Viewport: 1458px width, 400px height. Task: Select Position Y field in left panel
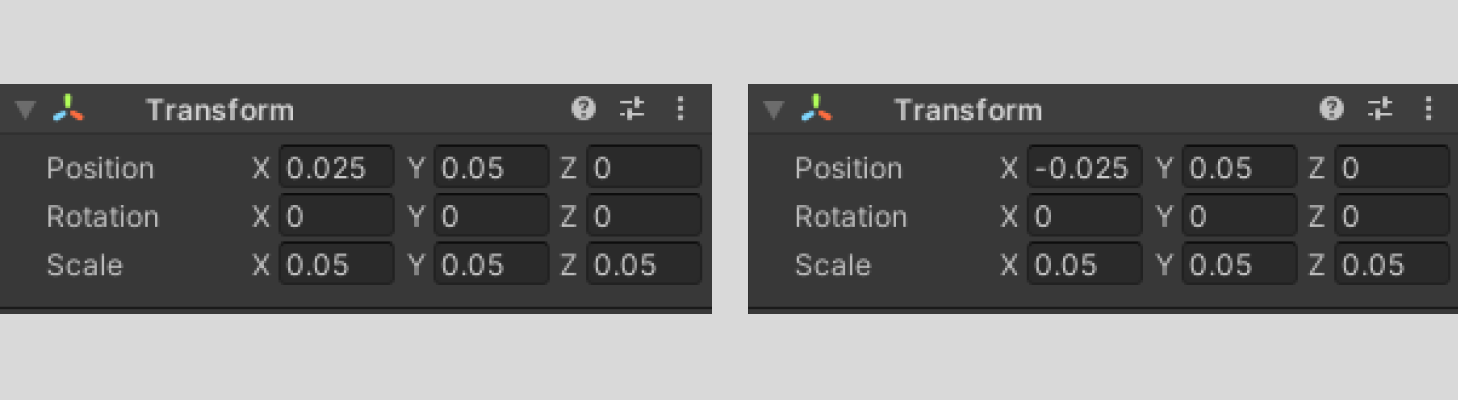(x=491, y=168)
